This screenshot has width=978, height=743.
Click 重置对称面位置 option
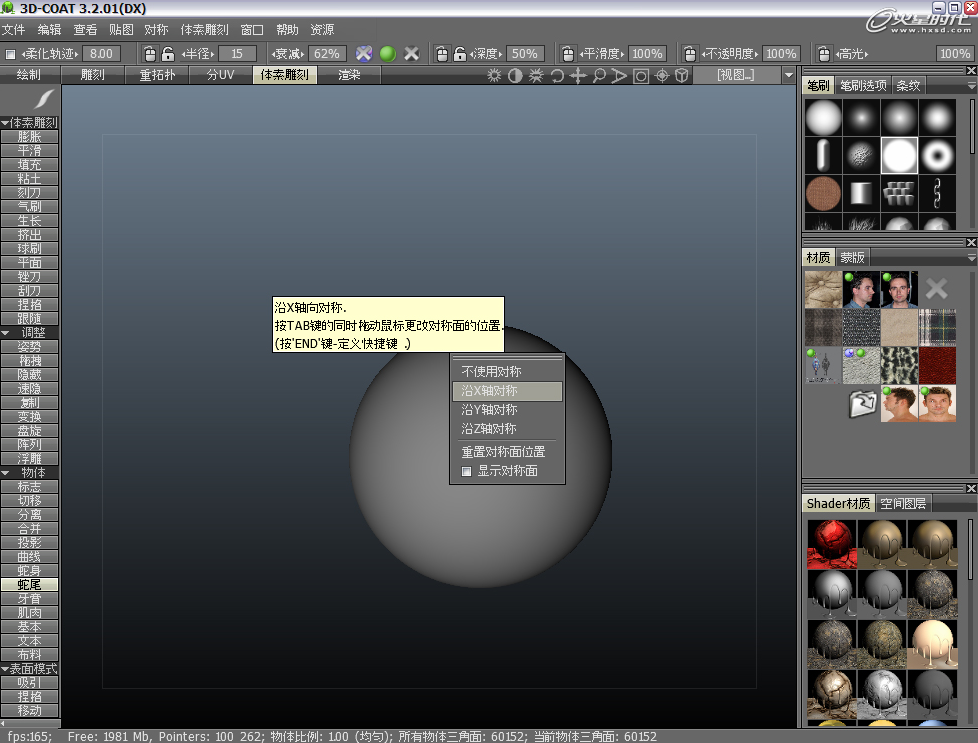click(x=502, y=452)
